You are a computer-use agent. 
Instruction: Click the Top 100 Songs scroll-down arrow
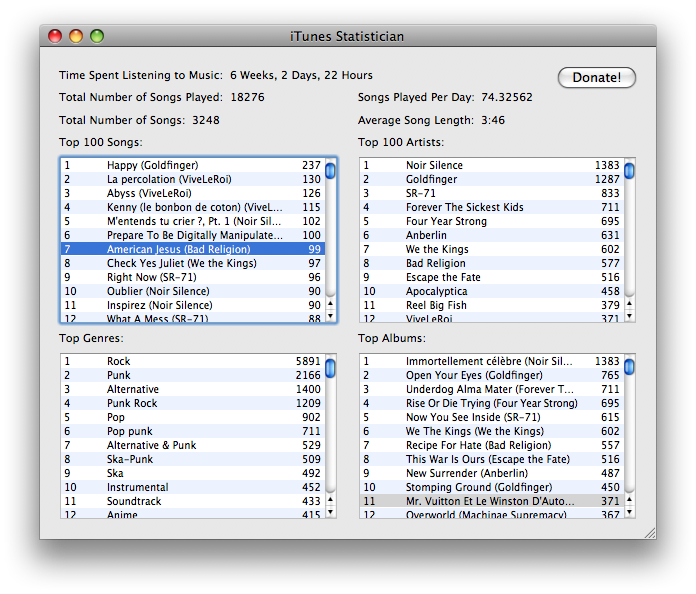point(330,316)
